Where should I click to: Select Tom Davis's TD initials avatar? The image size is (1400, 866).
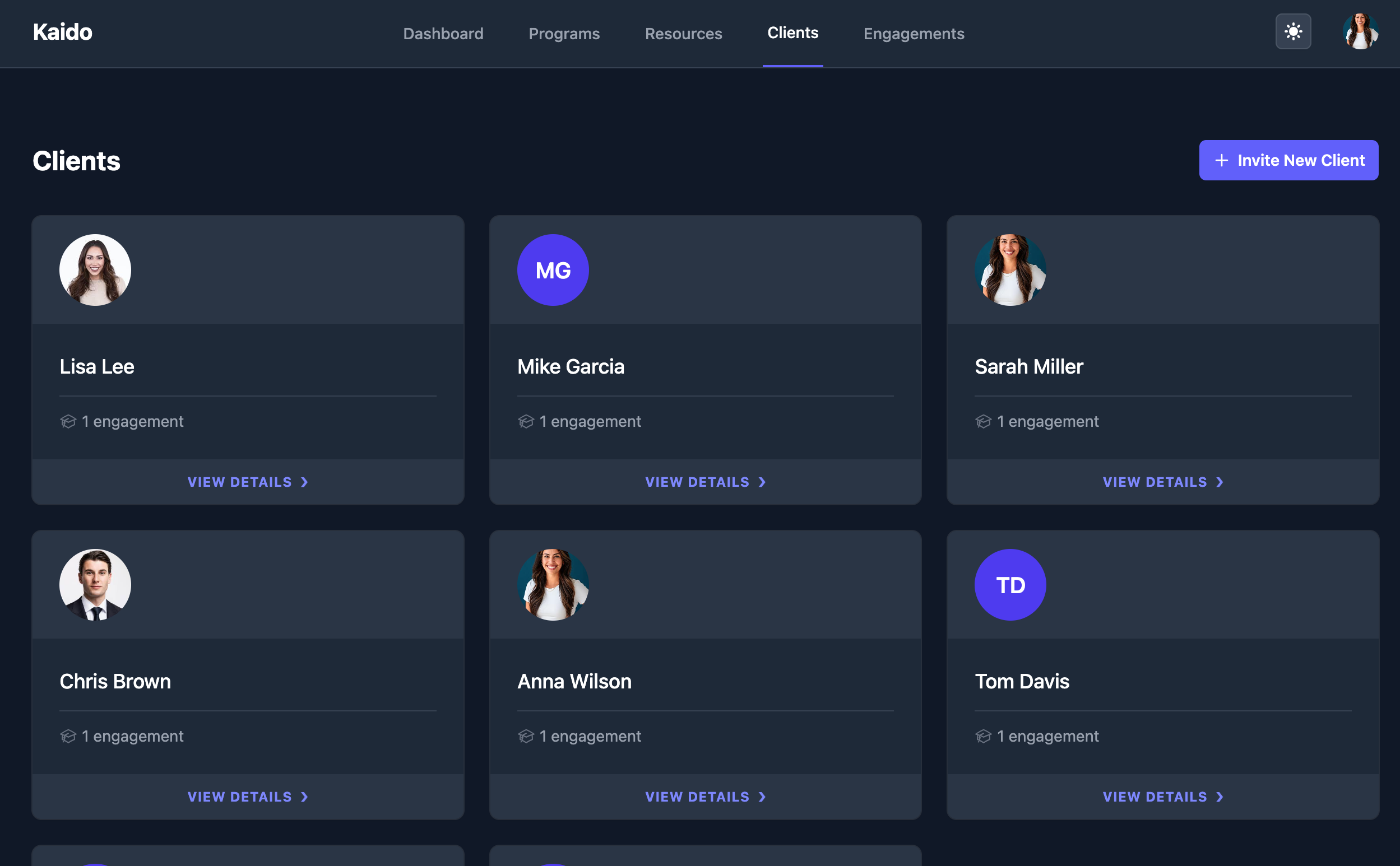coord(1010,585)
